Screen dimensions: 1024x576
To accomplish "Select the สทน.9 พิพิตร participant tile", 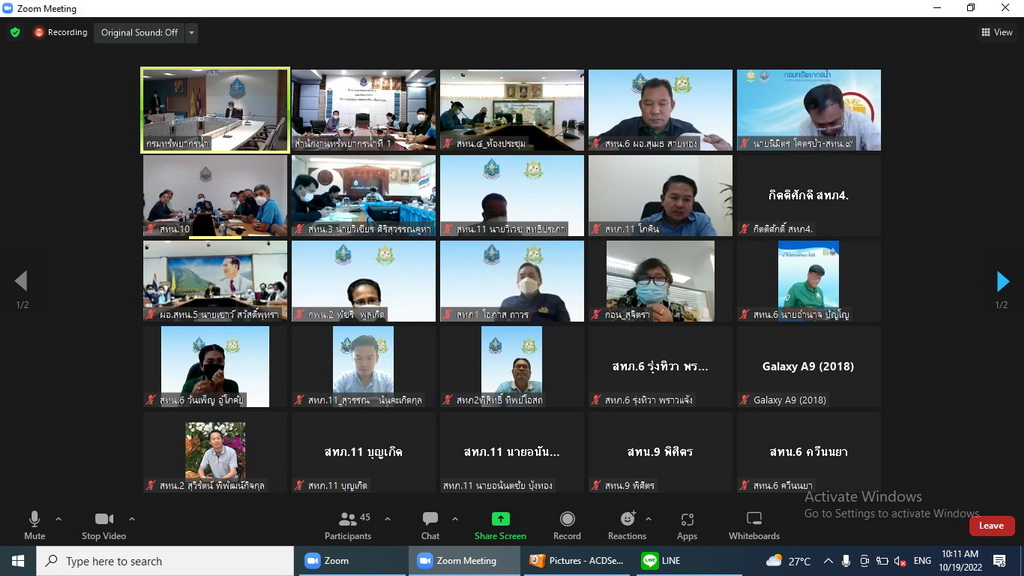I will click(660, 453).
